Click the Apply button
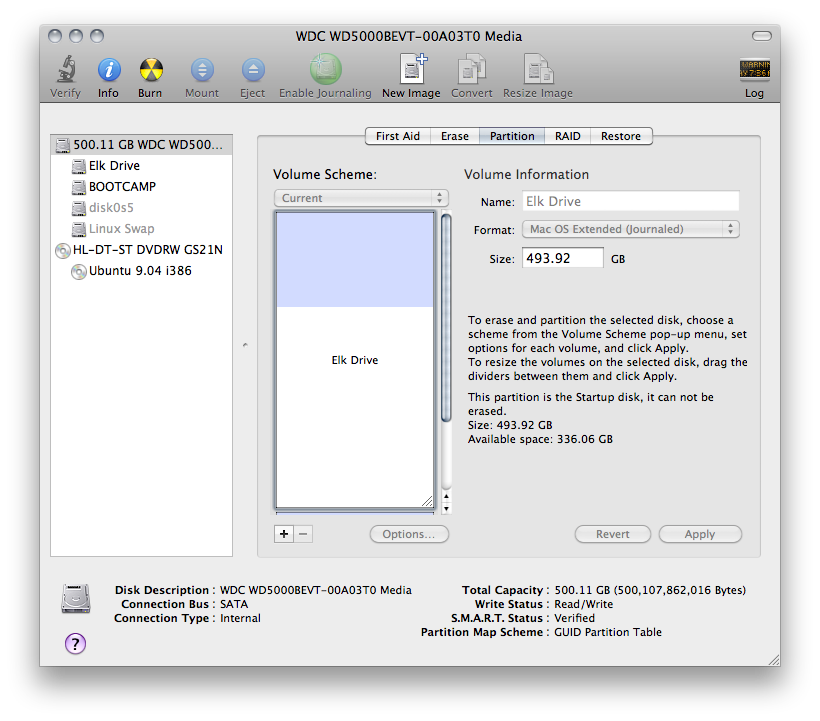This screenshot has height=721, width=820. 700,534
